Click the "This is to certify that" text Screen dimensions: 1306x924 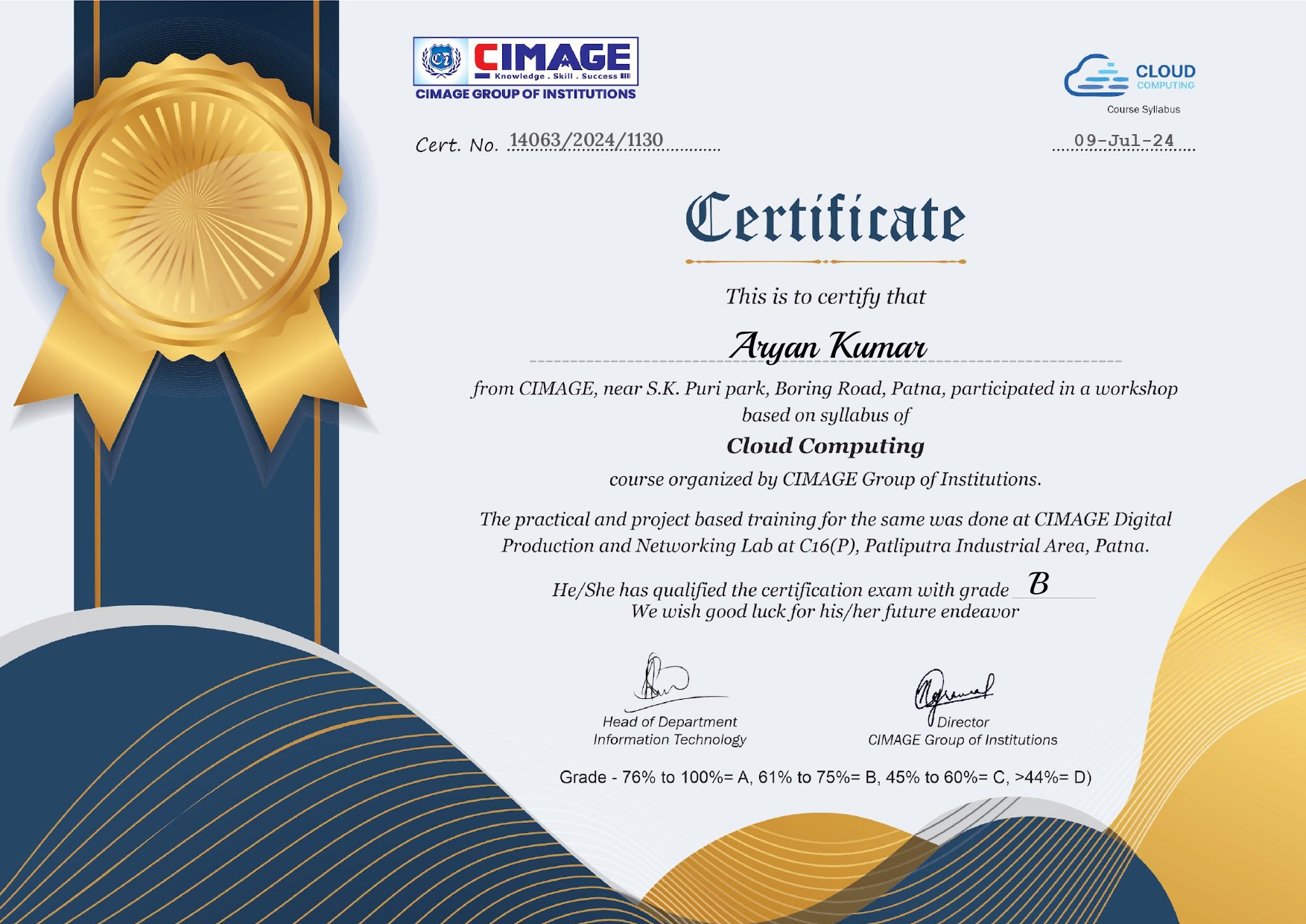click(825, 297)
